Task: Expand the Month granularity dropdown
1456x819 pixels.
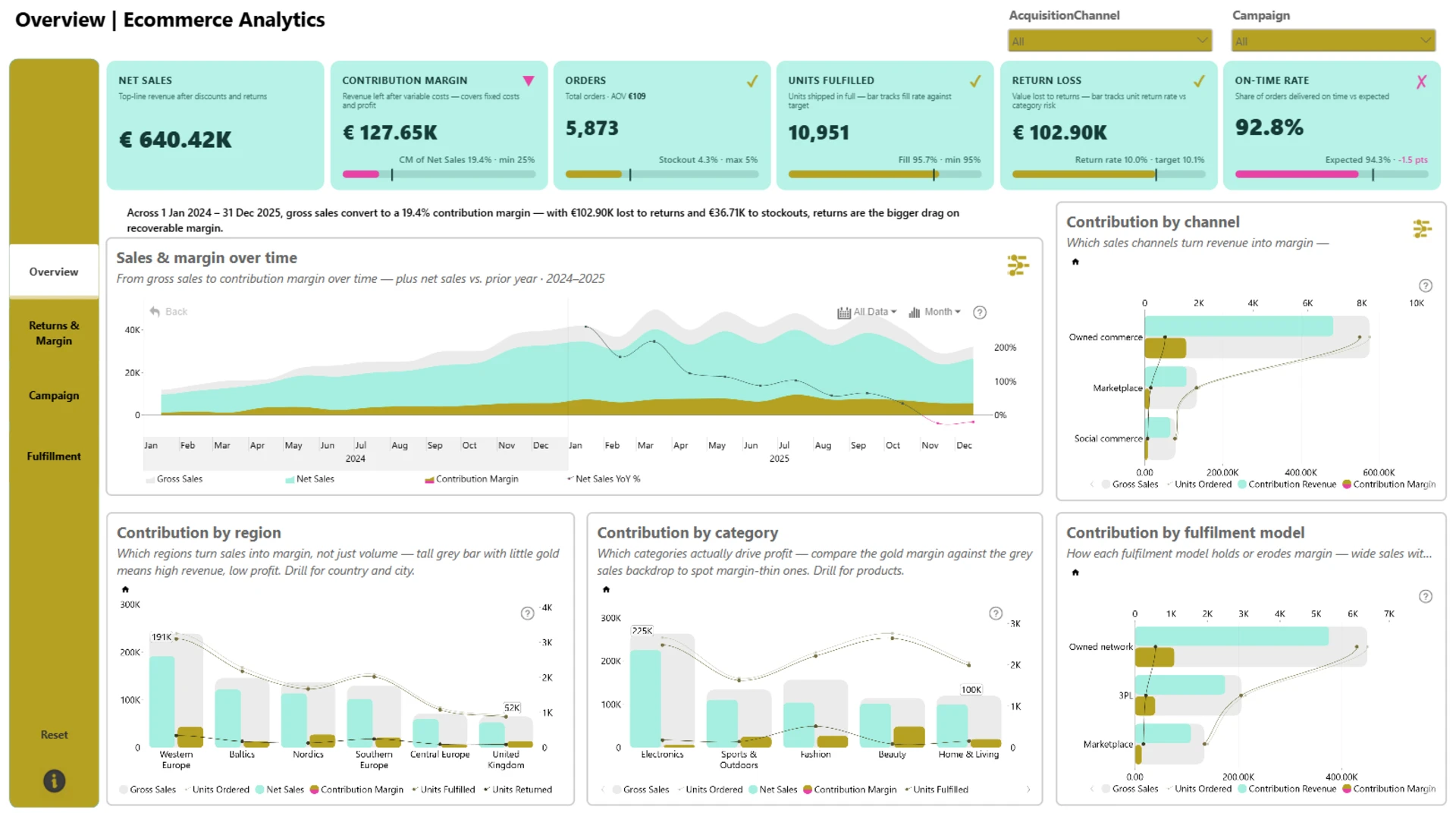Action: (x=934, y=312)
